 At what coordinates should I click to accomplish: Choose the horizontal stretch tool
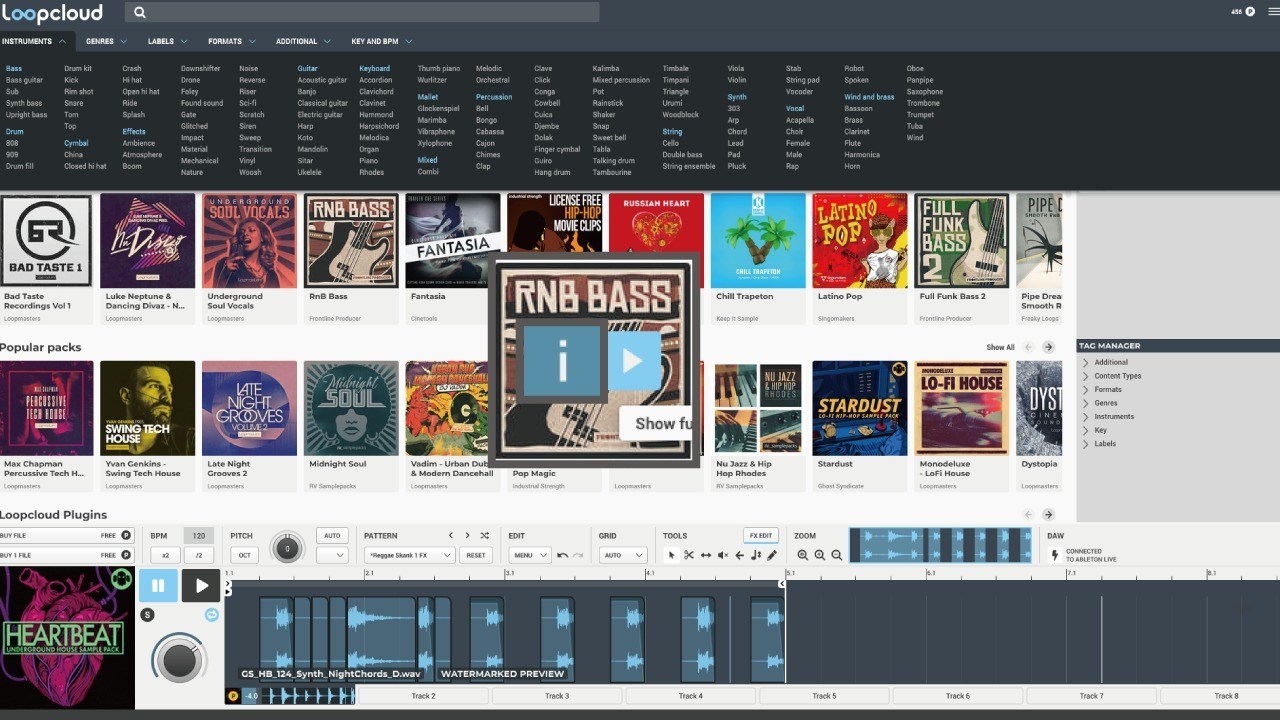coord(706,555)
